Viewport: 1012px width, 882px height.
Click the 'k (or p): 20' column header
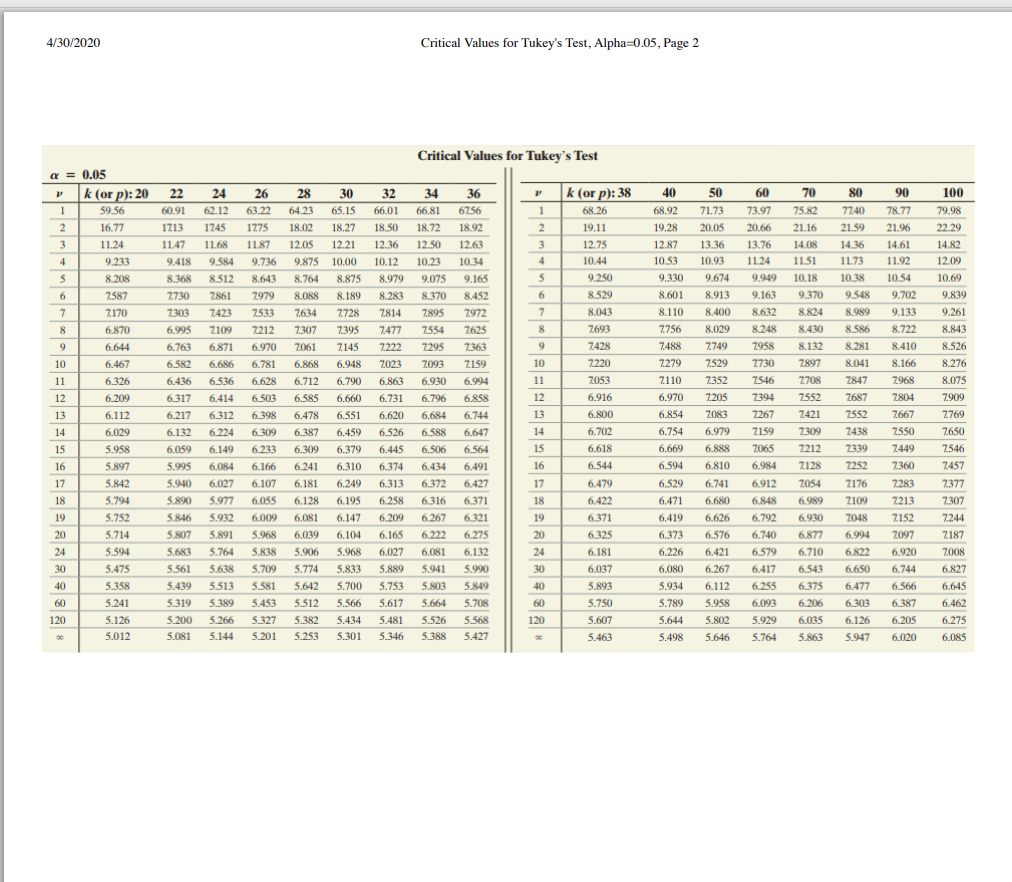tap(116, 194)
